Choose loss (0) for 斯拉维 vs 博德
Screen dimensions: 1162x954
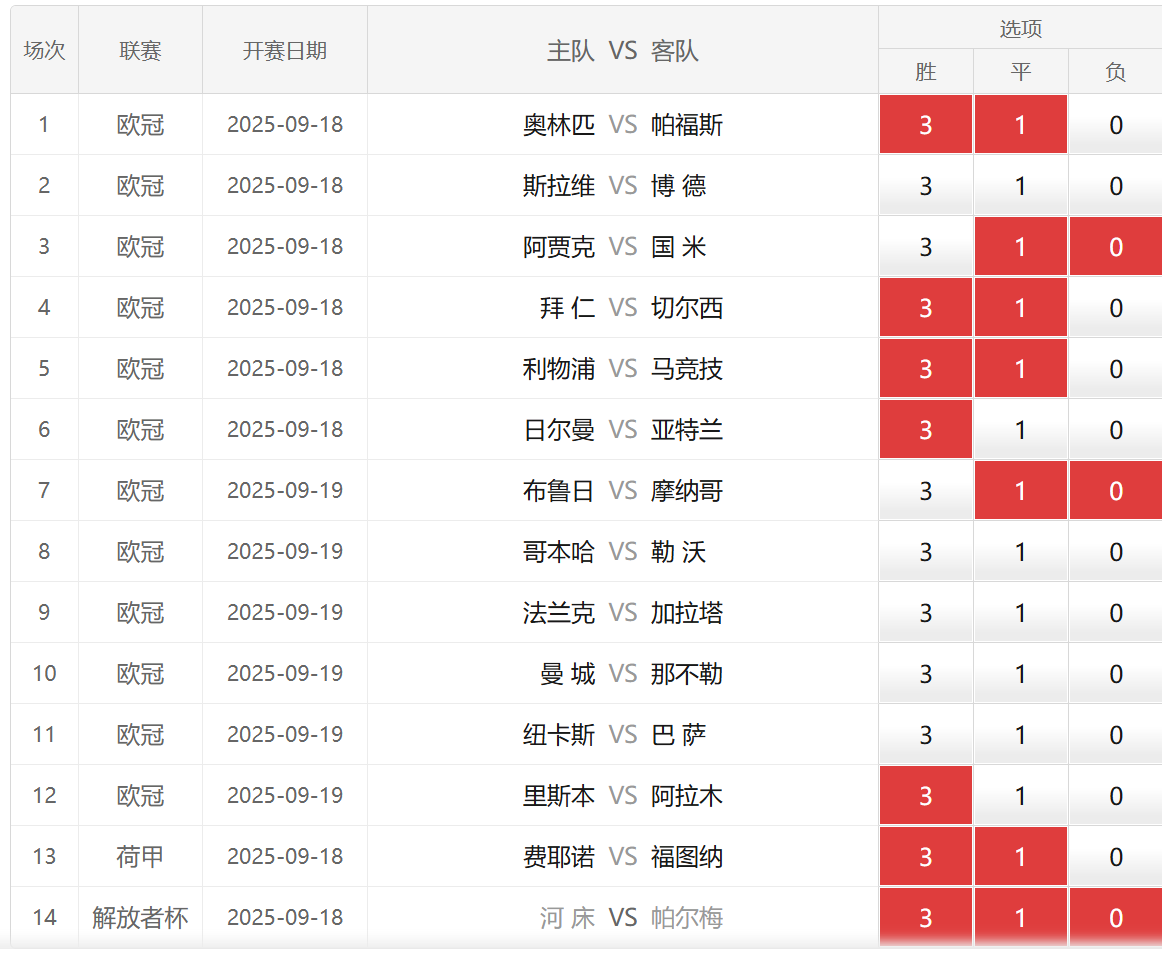[x=1116, y=185]
